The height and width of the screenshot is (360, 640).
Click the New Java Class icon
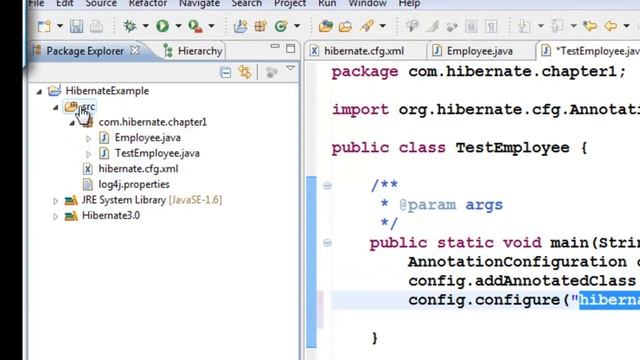pos(281,27)
